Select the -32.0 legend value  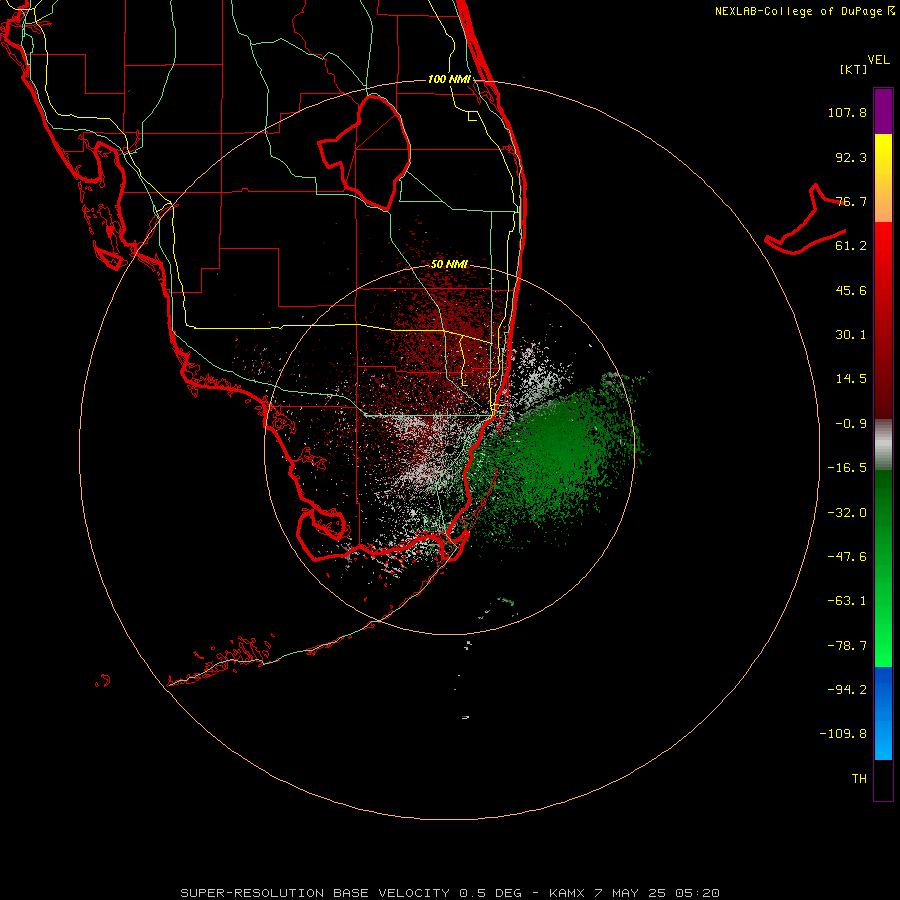[x=847, y=513]
